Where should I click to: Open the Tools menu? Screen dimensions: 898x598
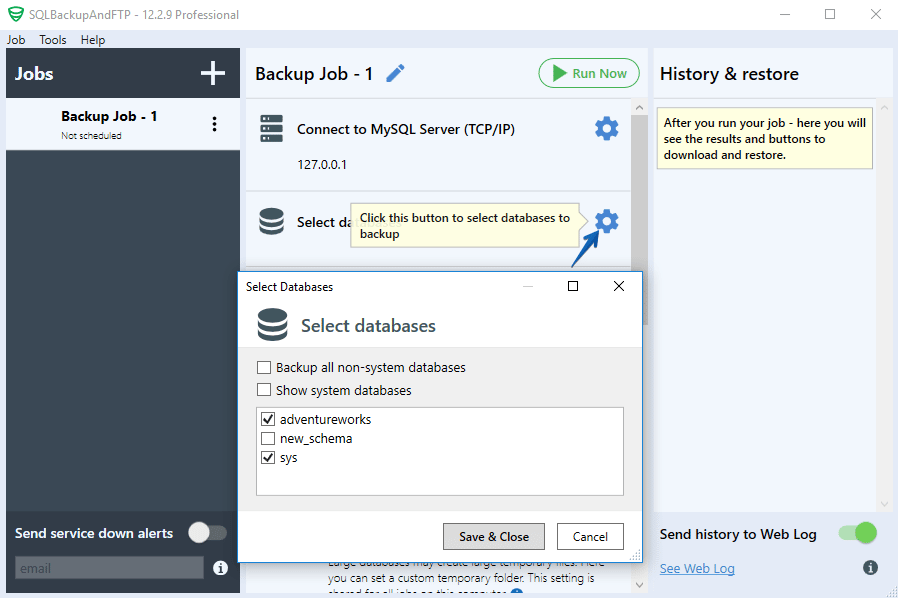tap(53, 40)
